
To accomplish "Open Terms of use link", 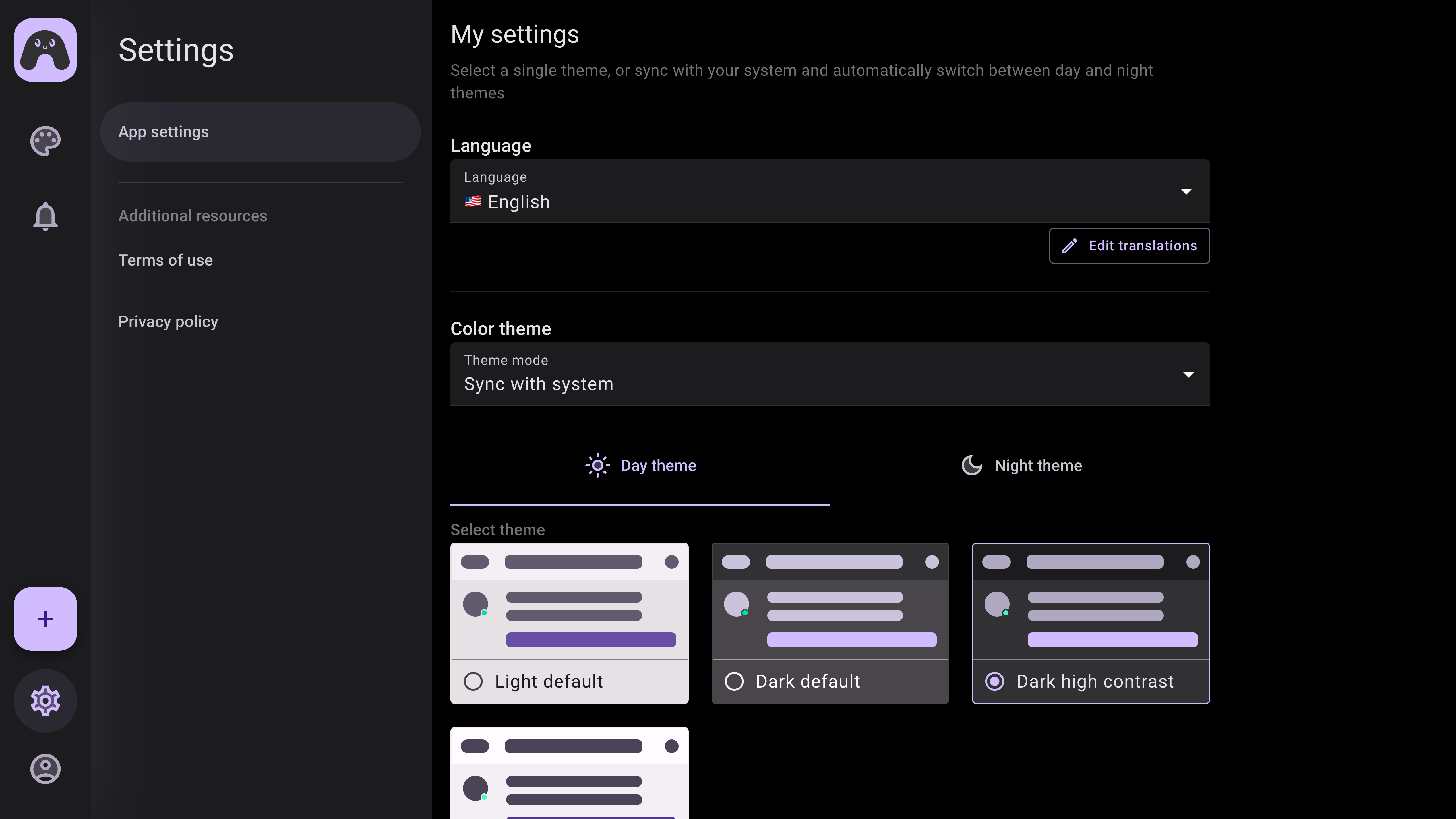I will point(166,260).
